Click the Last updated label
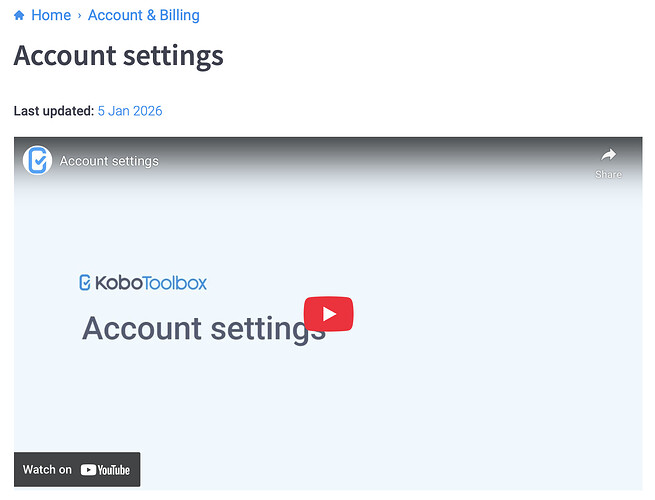The image size is (655, 500). click(x=54, y=111)
